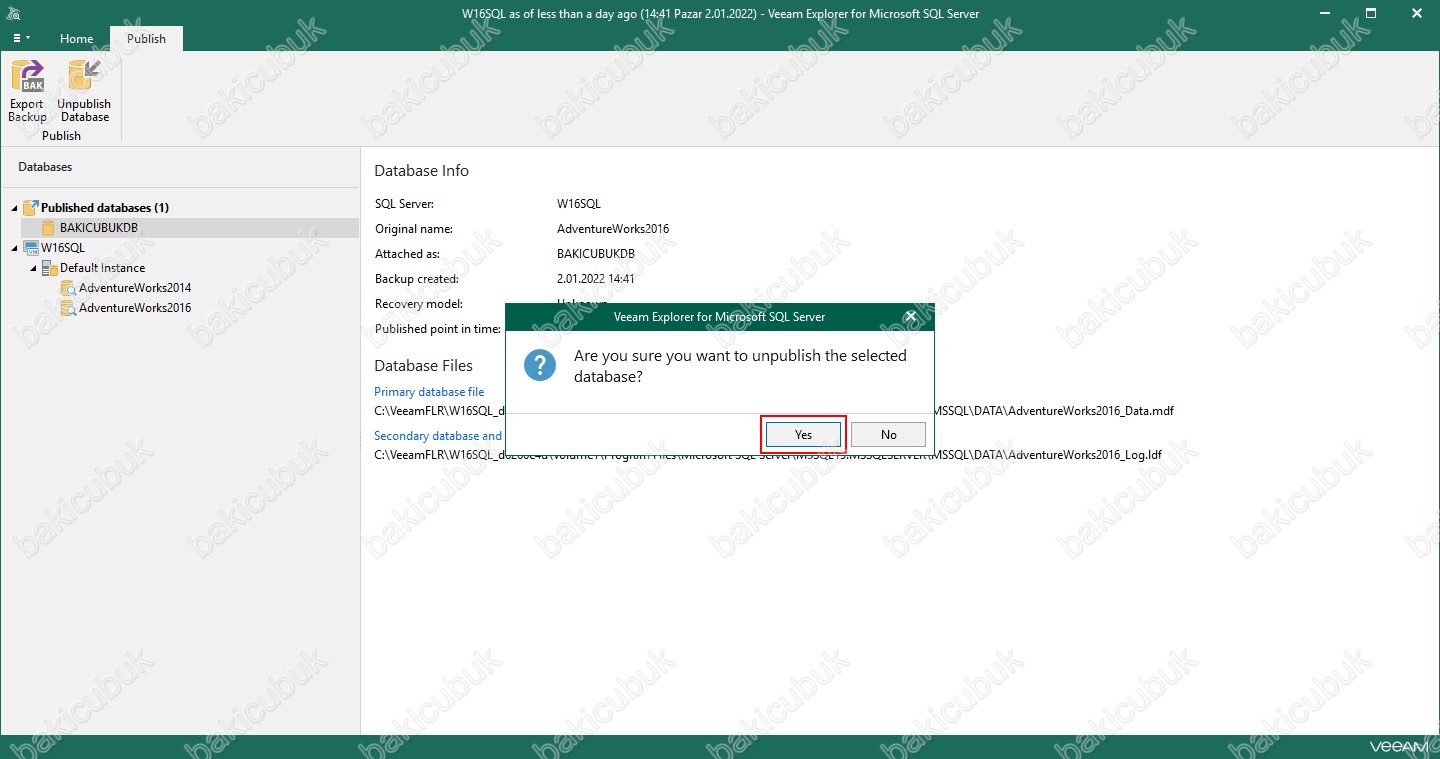
Task: Click the Backup created date value
Action: coord(596,279)
